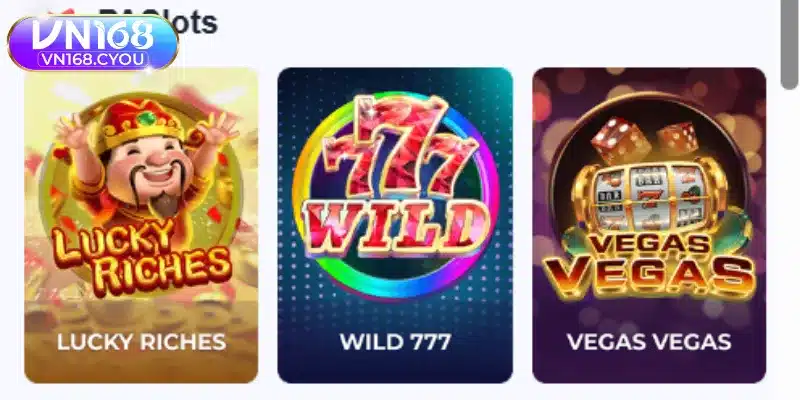The image size is (800, 400).
Task: Click the laughing god of wealth character
Action: coord(145,161)
